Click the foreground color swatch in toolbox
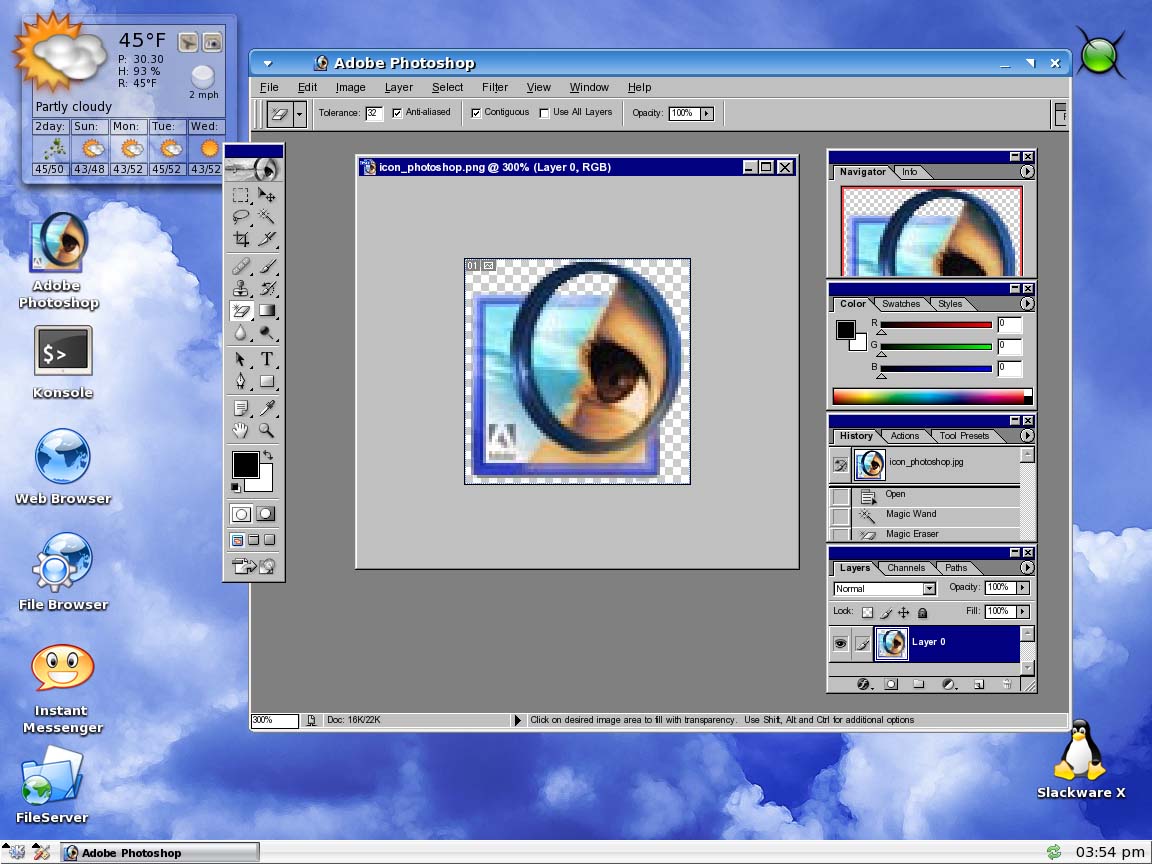Image resolution: width=1152 pixels, height=864 pixels. tap(245, 465)
